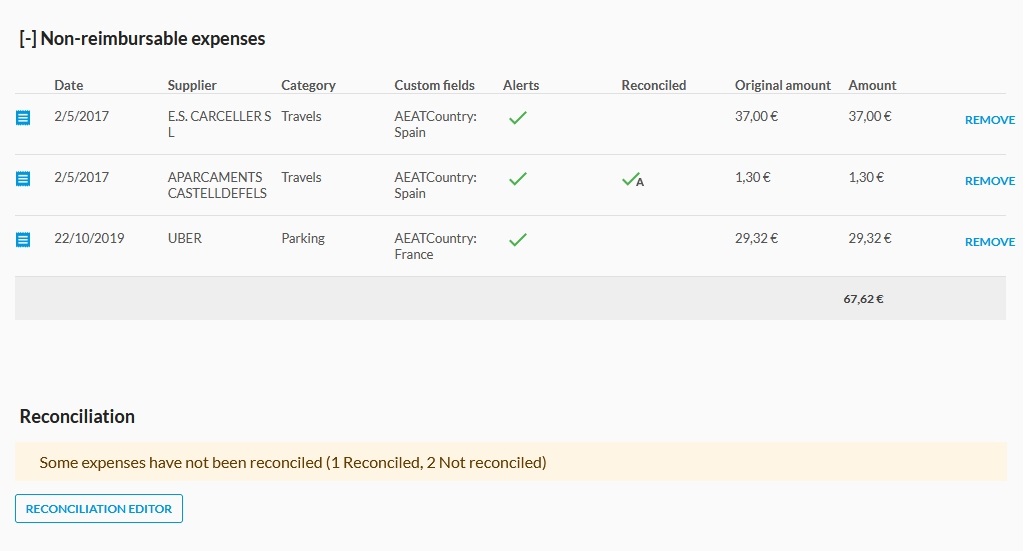Open receipt icon for E.S. CARCELLER expense
The image size is (1027, 551).
pos(23,118)
